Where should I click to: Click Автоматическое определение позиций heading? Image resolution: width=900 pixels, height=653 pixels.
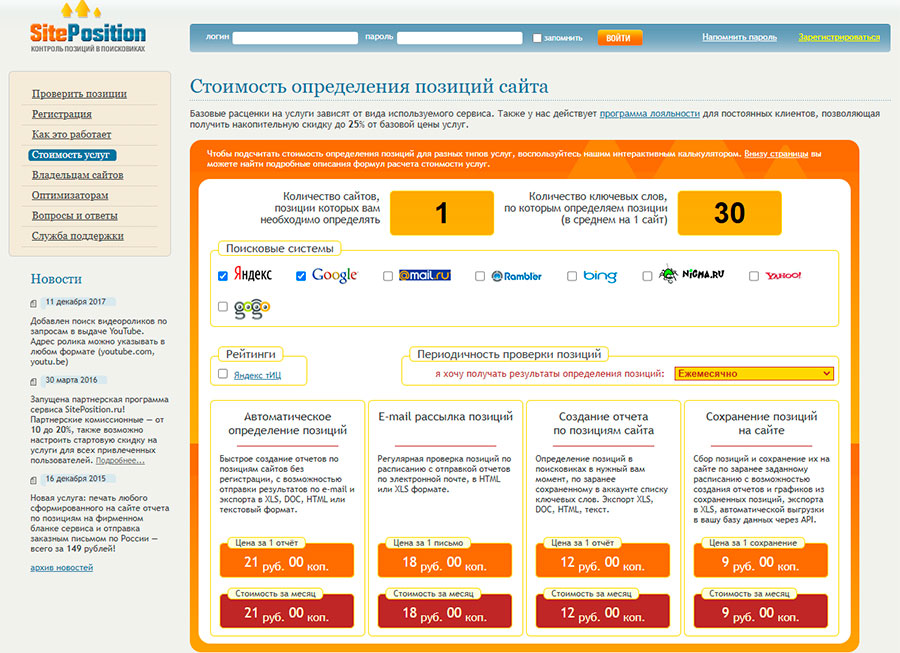point(288,423)
